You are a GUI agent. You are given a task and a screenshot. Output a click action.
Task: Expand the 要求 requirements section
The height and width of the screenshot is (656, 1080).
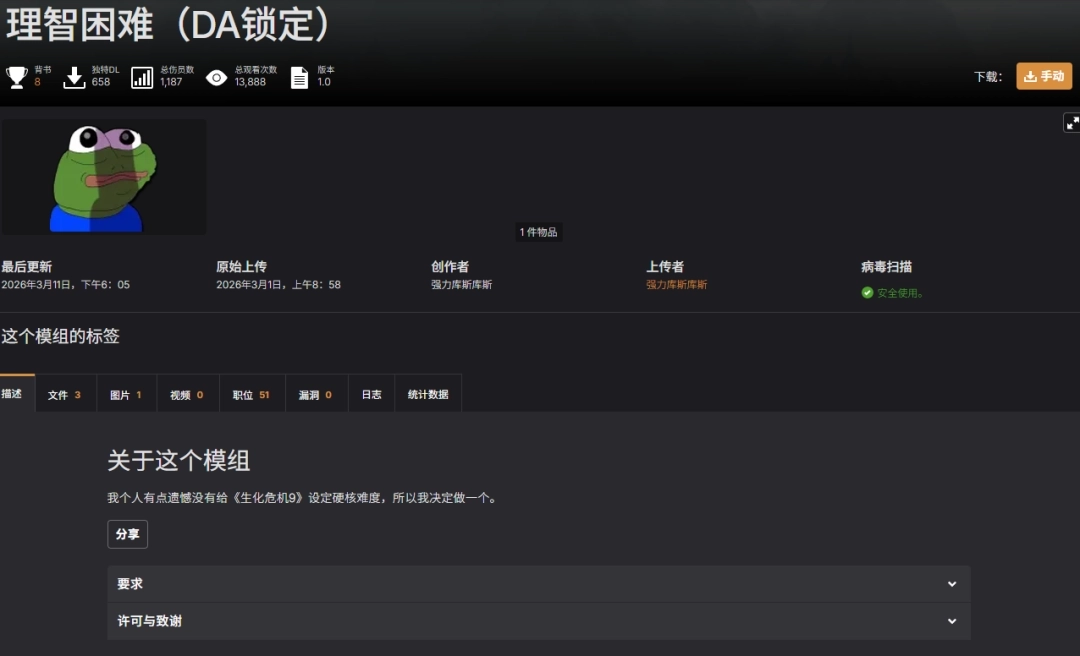click(x=538, y=584)
